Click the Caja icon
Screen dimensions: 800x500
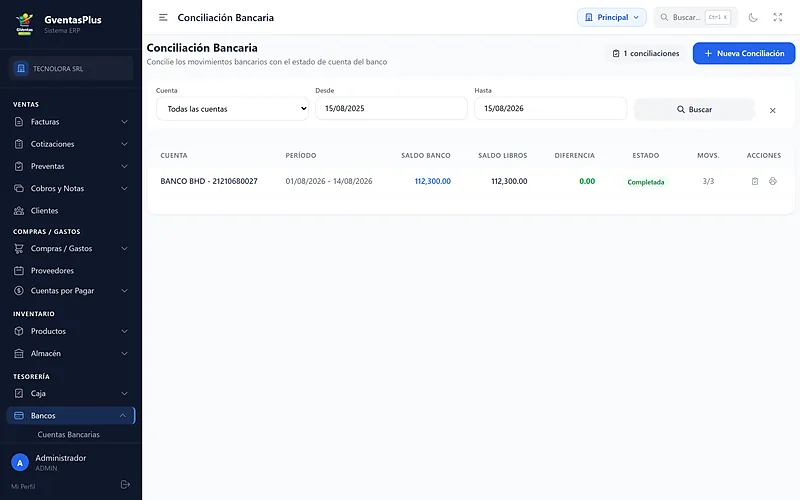click(x=19, y=393)
